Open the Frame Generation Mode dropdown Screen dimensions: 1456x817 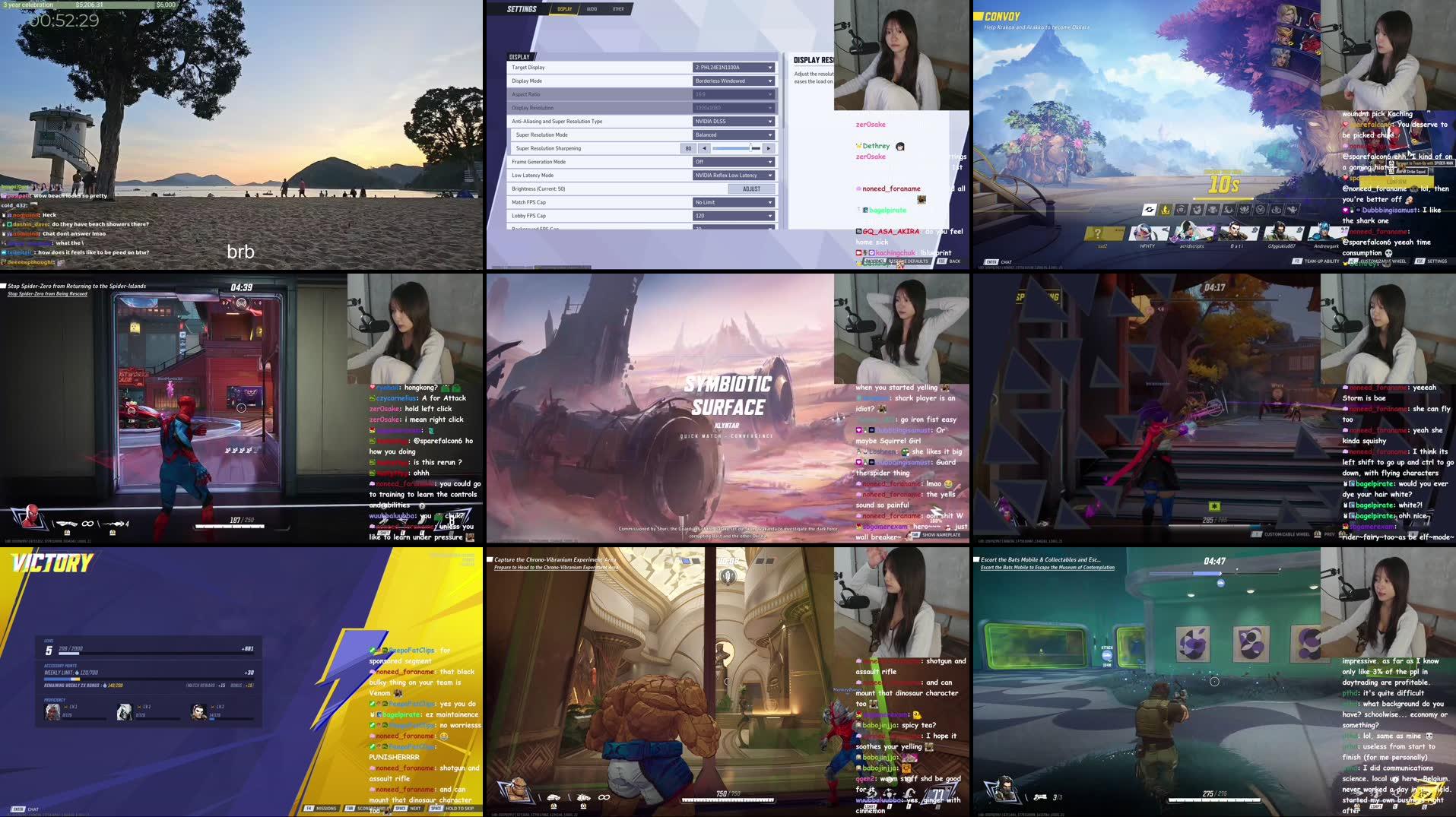pyautogui.click(x=734, y=162)
